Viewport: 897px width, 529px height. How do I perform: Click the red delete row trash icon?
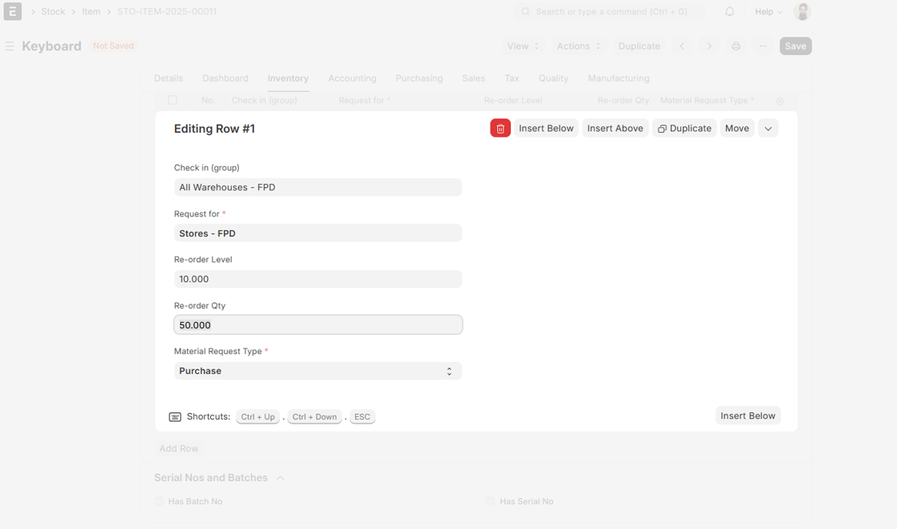point(500,128)
